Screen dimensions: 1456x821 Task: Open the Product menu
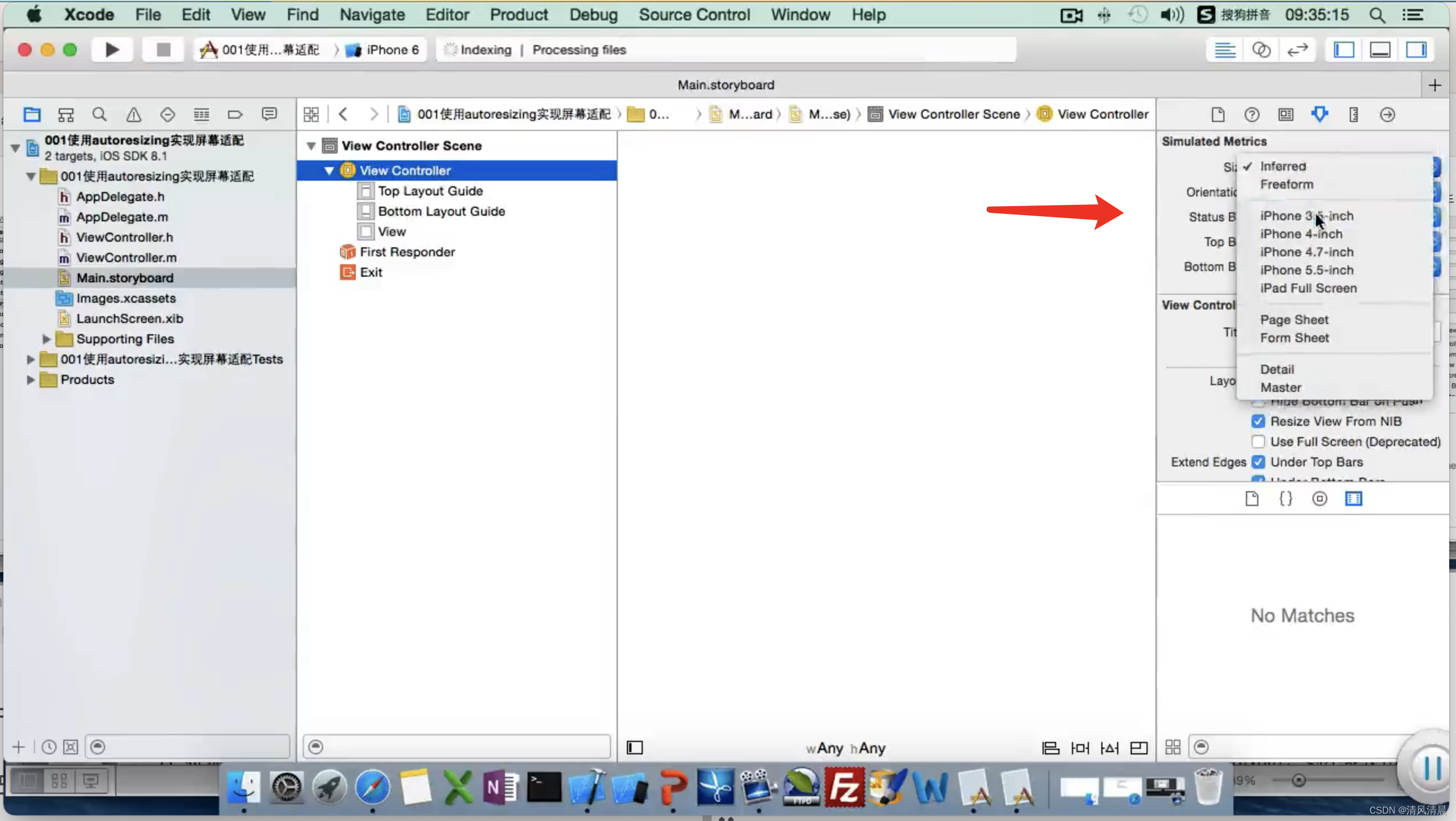tap(519, 15)
